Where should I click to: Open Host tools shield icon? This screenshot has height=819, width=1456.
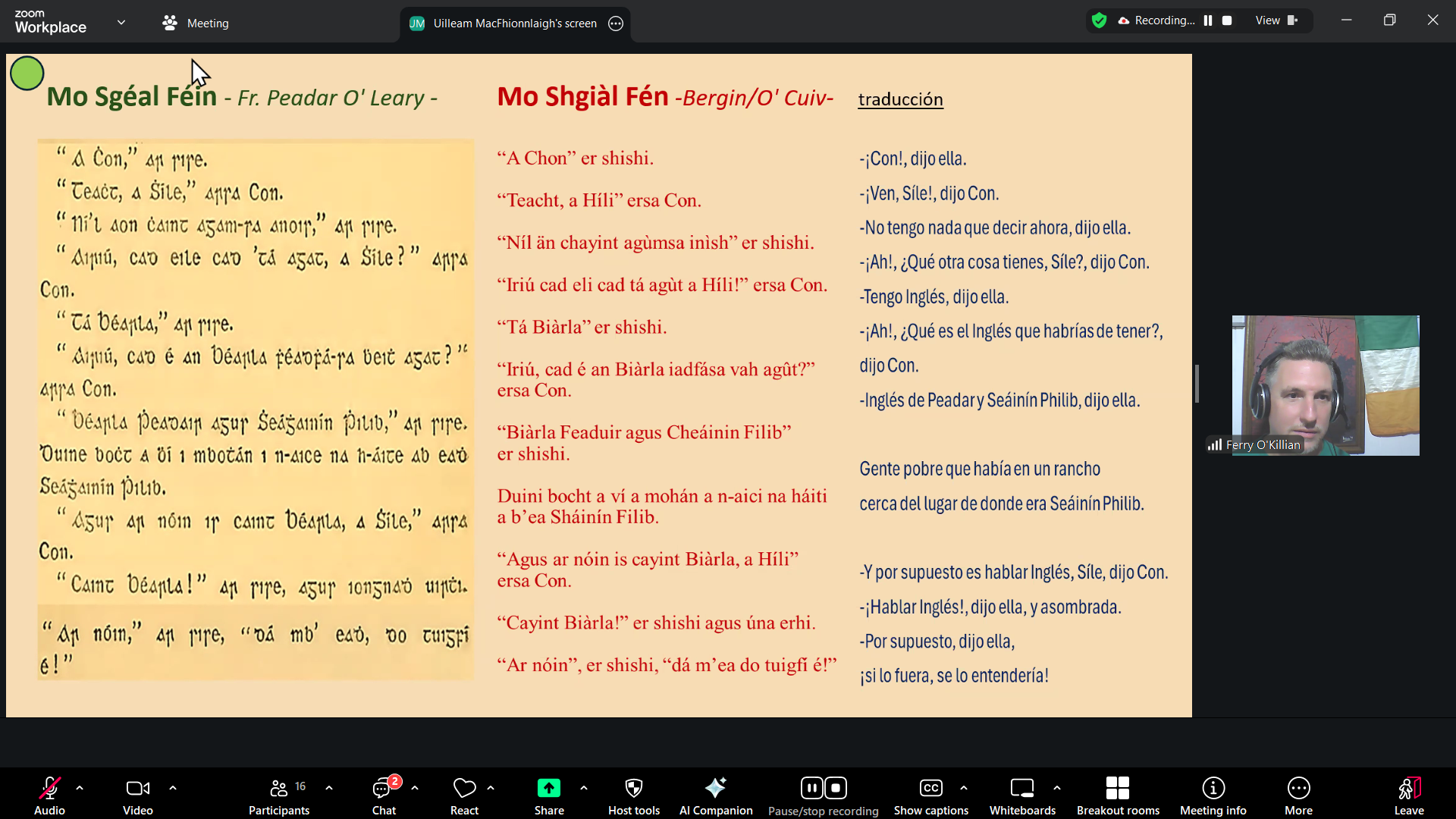point(634,789)
